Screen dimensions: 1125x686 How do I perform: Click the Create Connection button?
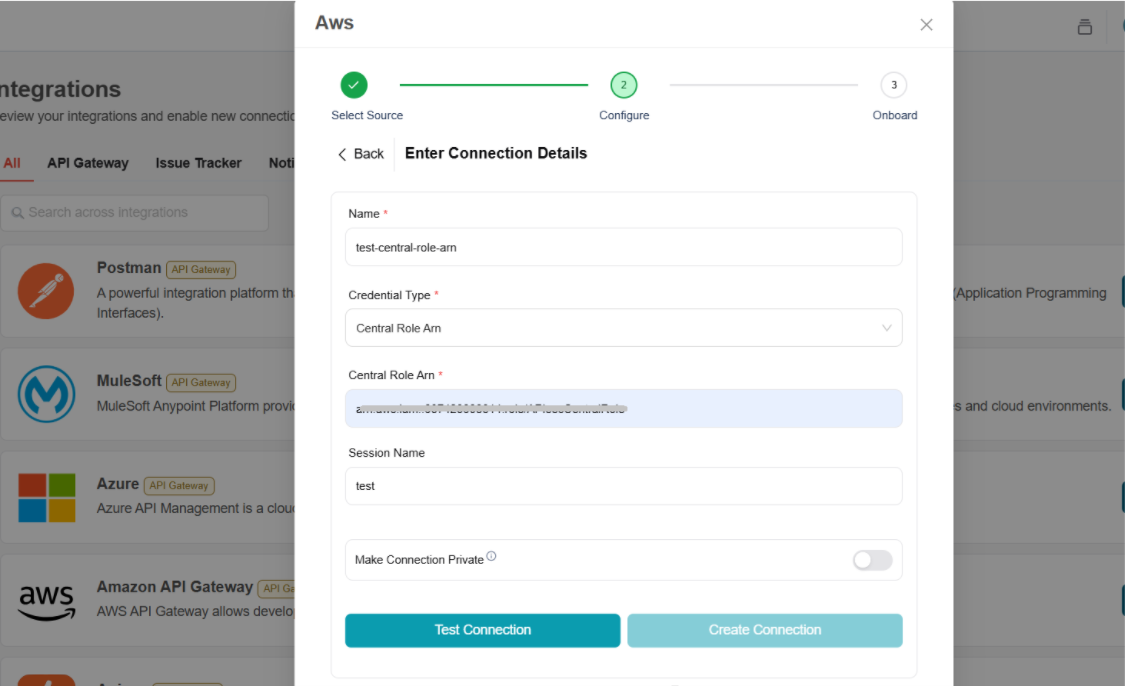[x=764, y=630]
